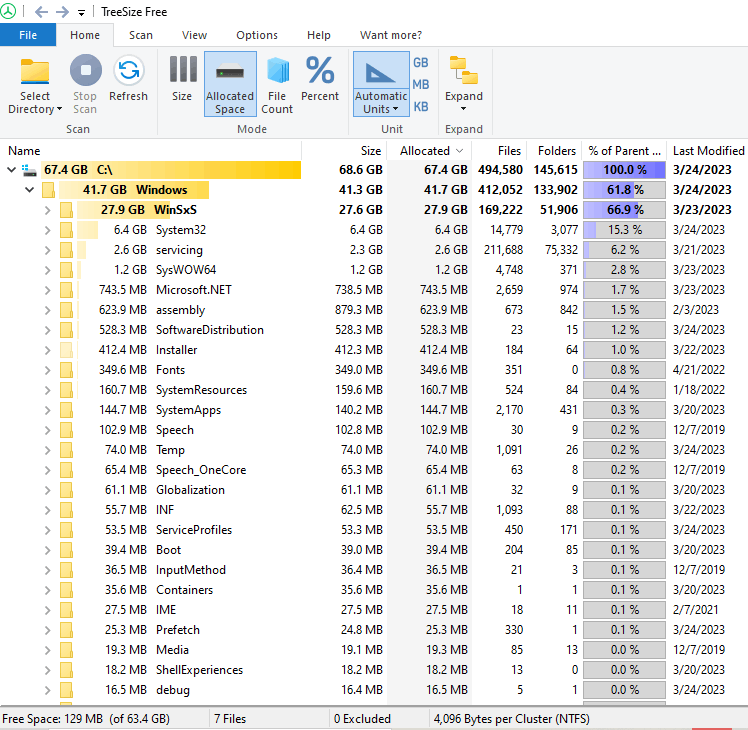Switch to the Scan ribbon tab
The image size is (748, 730).
(141, 35)
